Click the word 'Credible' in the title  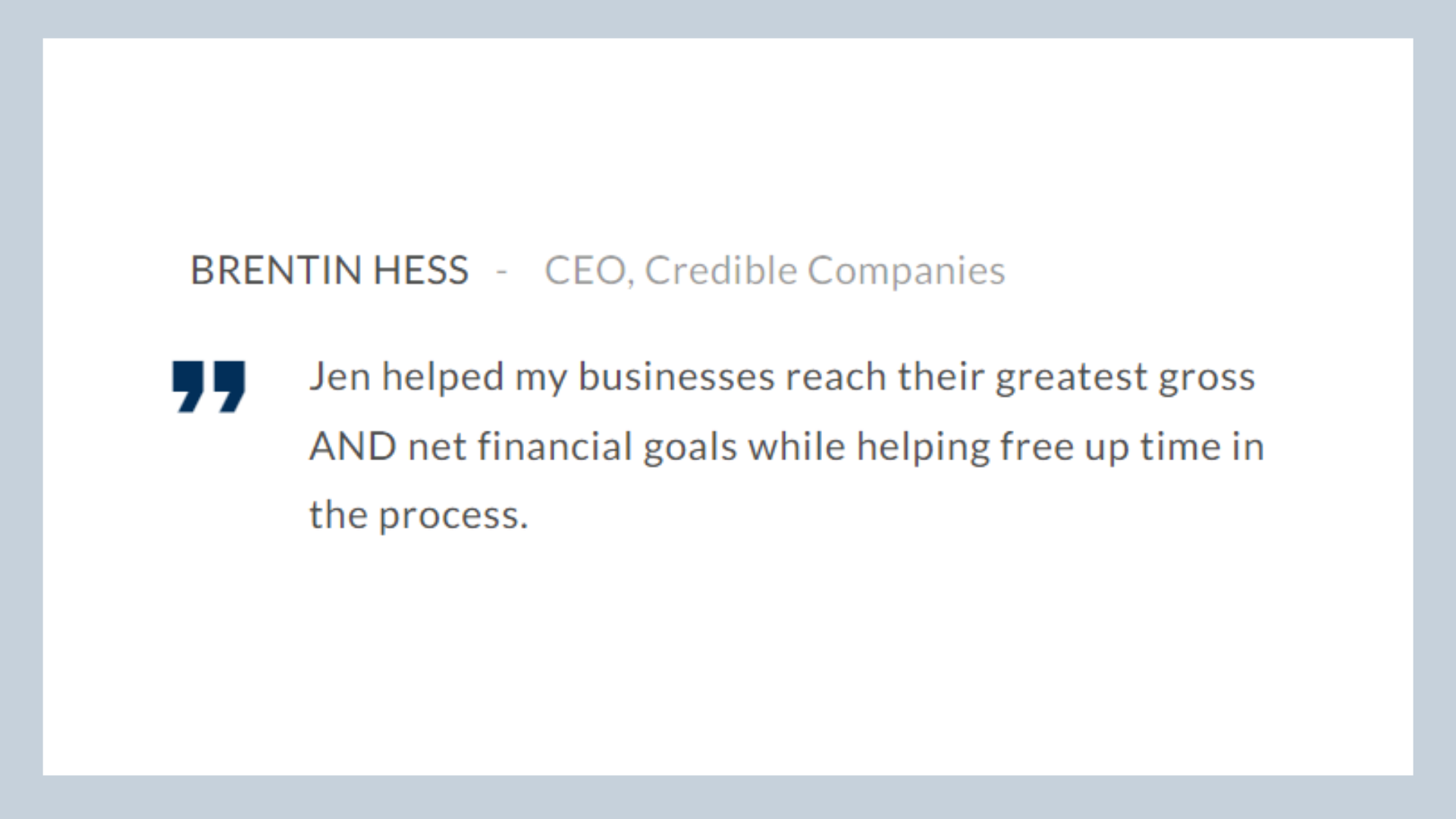721,271
